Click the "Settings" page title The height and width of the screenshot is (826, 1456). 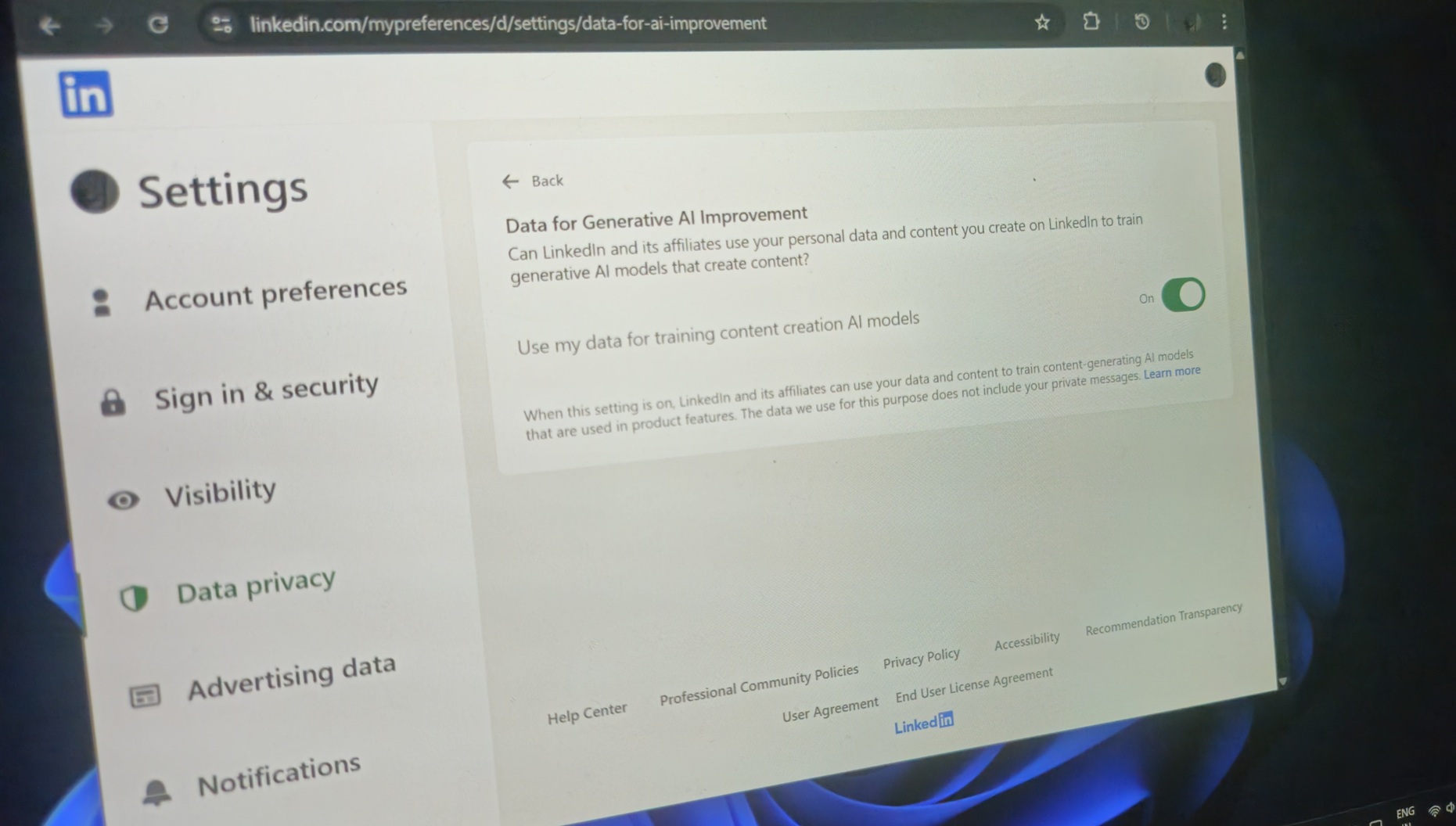click(x=223, y=190)
